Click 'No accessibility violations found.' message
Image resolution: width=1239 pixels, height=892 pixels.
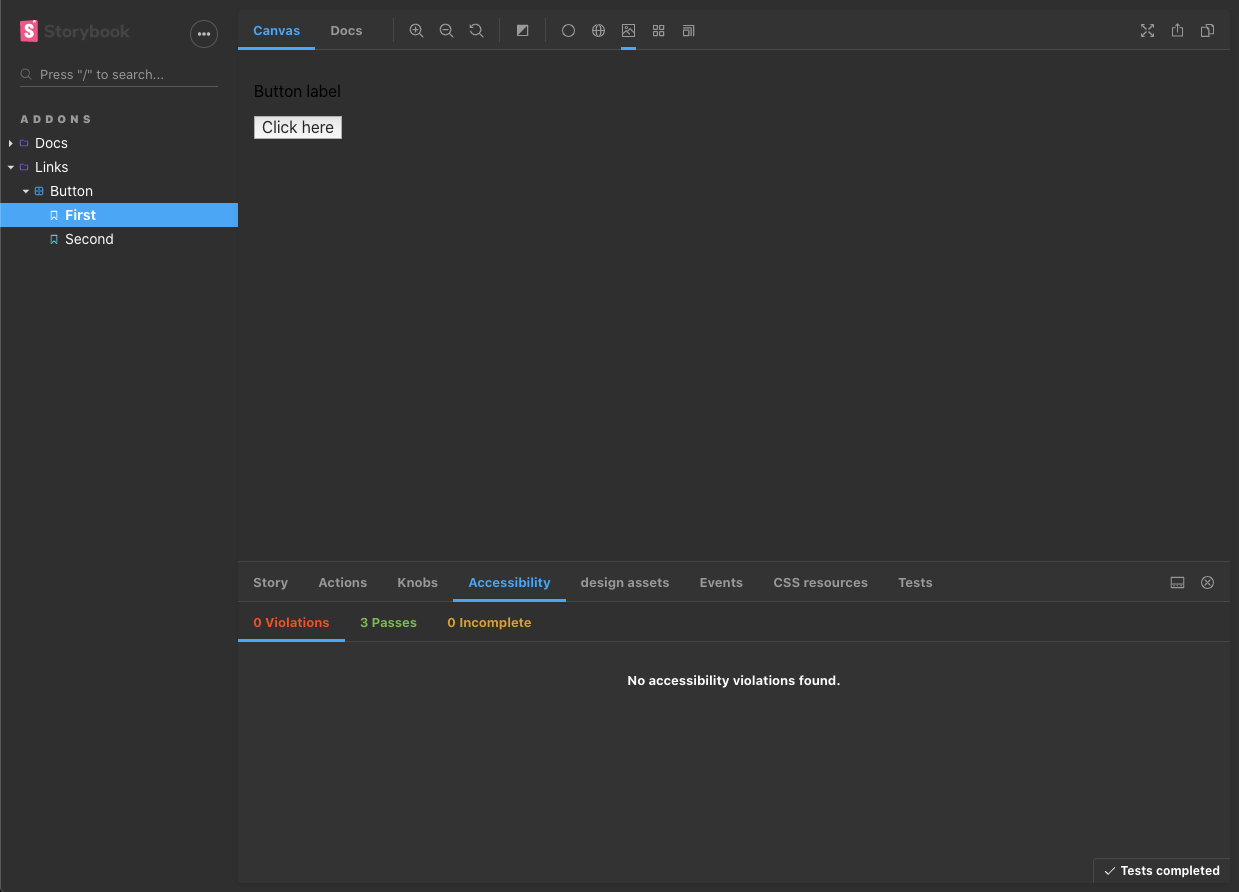tap(733, 680)
